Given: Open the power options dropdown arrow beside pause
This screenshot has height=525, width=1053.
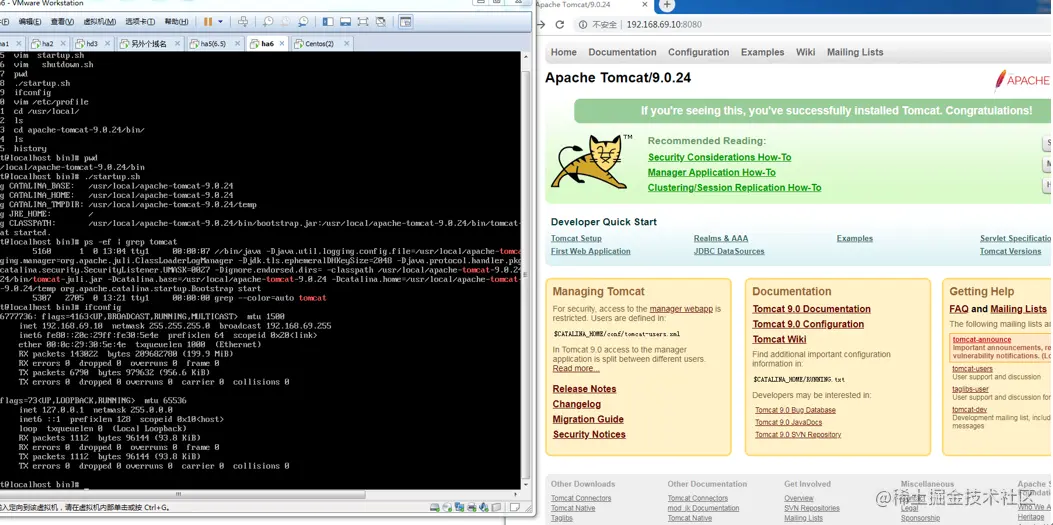Looking at the screenshot, I should (220, 21).
